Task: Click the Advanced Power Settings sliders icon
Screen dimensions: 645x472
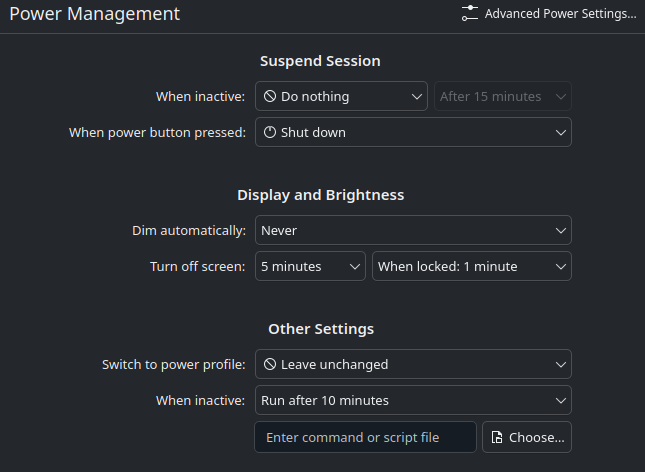Action: pyautogui.click(x=470, y=13)
